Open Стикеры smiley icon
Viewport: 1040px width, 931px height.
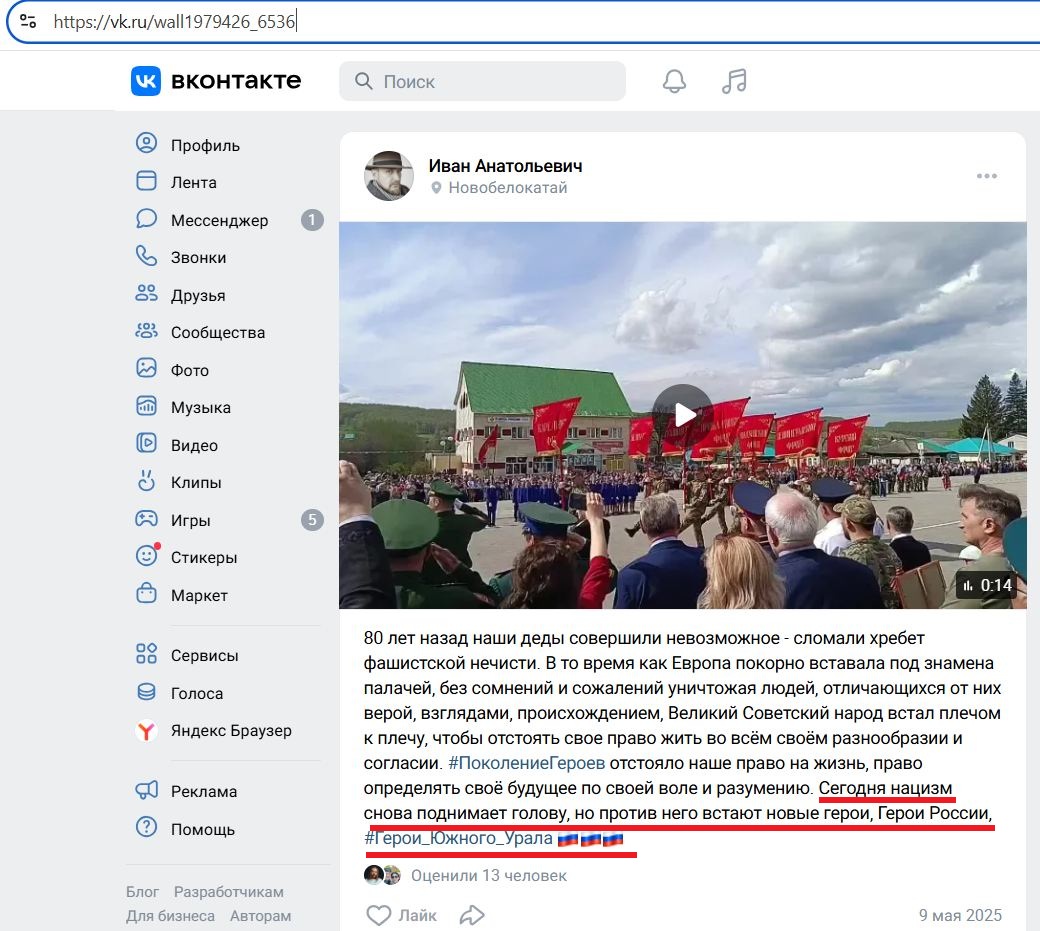coord(147,555)
